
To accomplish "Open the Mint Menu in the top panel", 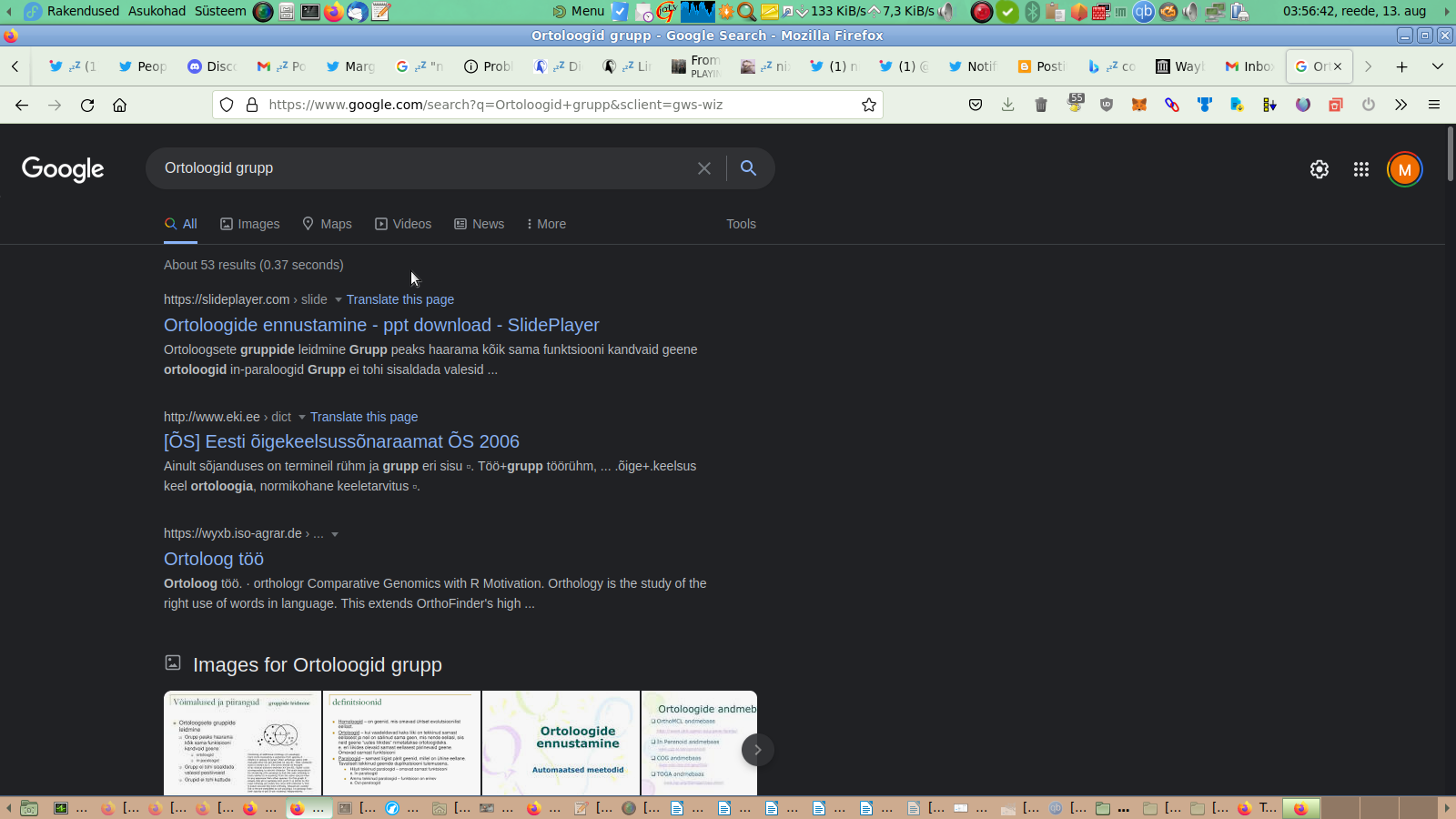I will (579, 11).
